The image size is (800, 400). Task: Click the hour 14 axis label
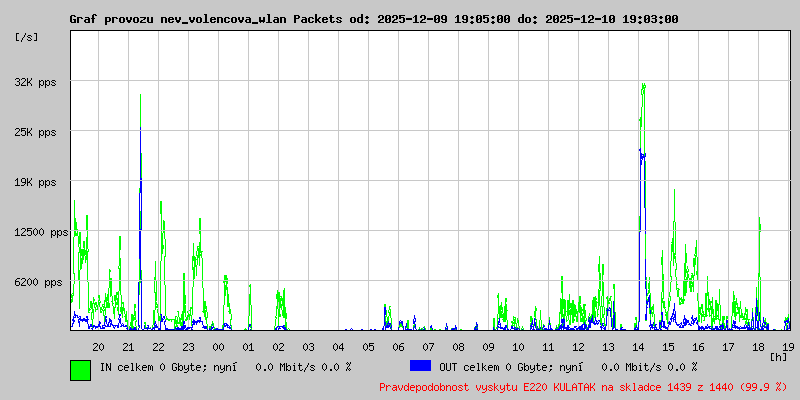(x=639, y=347)
